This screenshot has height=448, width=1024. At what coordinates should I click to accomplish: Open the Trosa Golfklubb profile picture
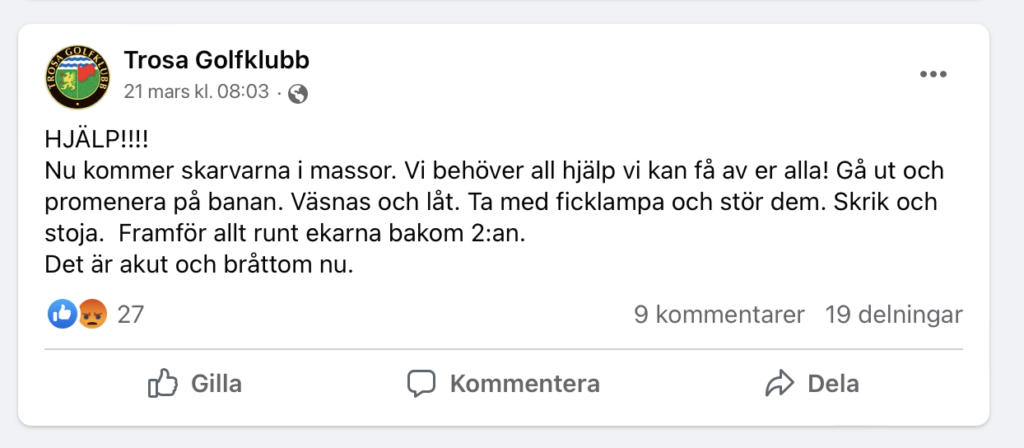click(x=77, y=77)
